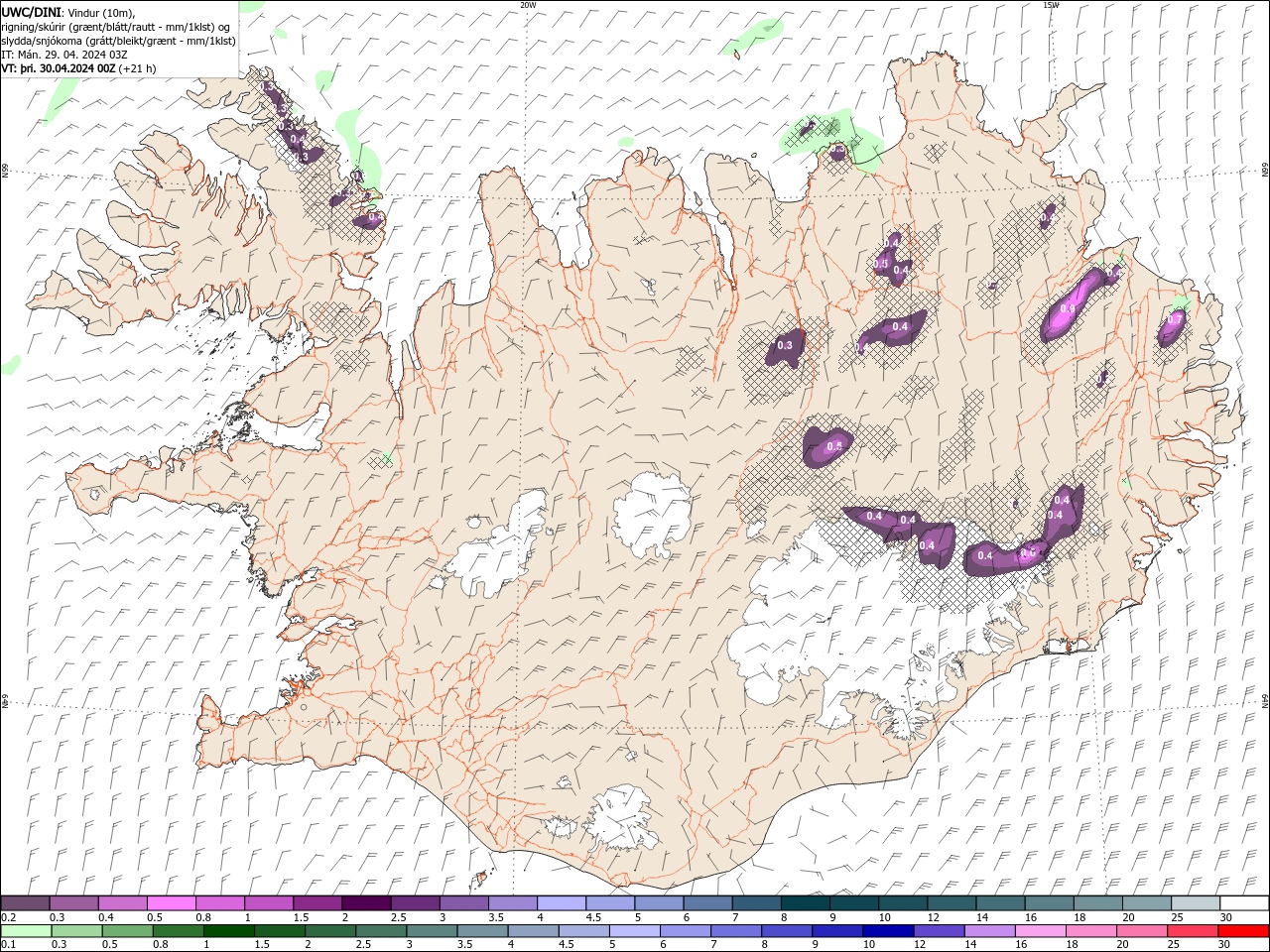Click the '15W' longitude label at top
The image size is (1270, 952).
click(1050, 4)
